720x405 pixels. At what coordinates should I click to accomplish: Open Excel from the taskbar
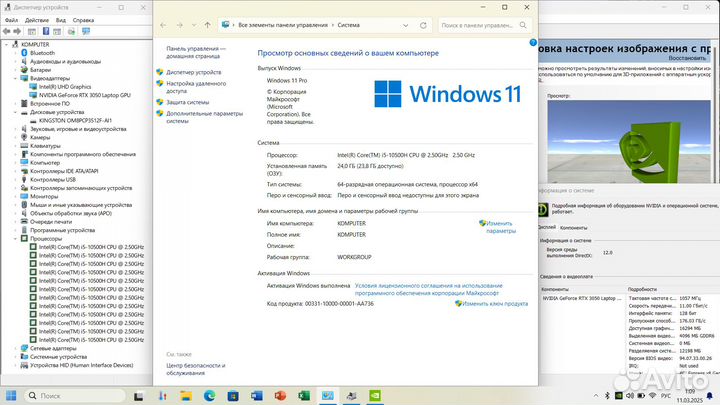click(304, 395)
